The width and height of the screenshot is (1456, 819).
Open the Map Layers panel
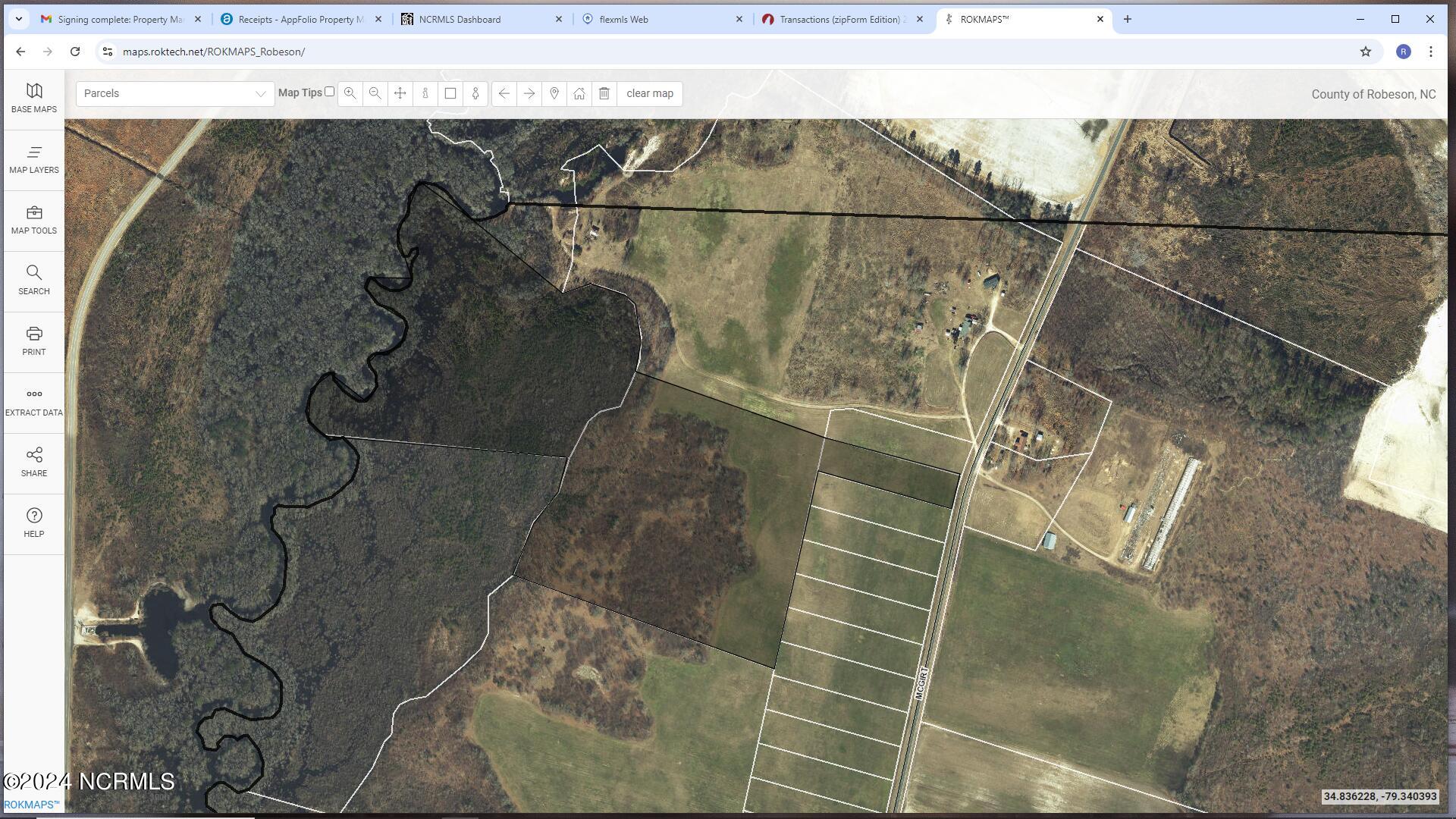[34, 158]
